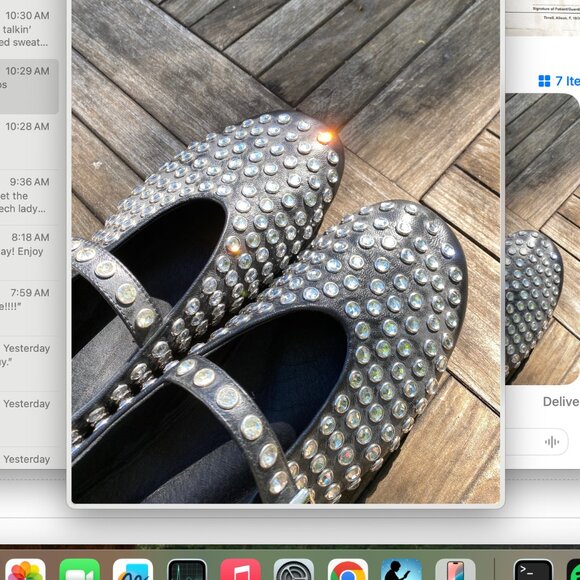Open the 7 Items grid link in Messages
The height and width of the screenshot is (580, 580).
[x=559, y=81]
